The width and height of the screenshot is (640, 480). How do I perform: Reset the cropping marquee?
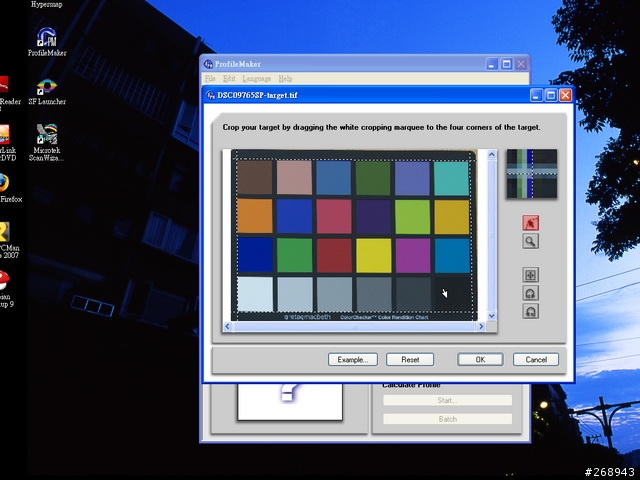[x=410, y=360]
